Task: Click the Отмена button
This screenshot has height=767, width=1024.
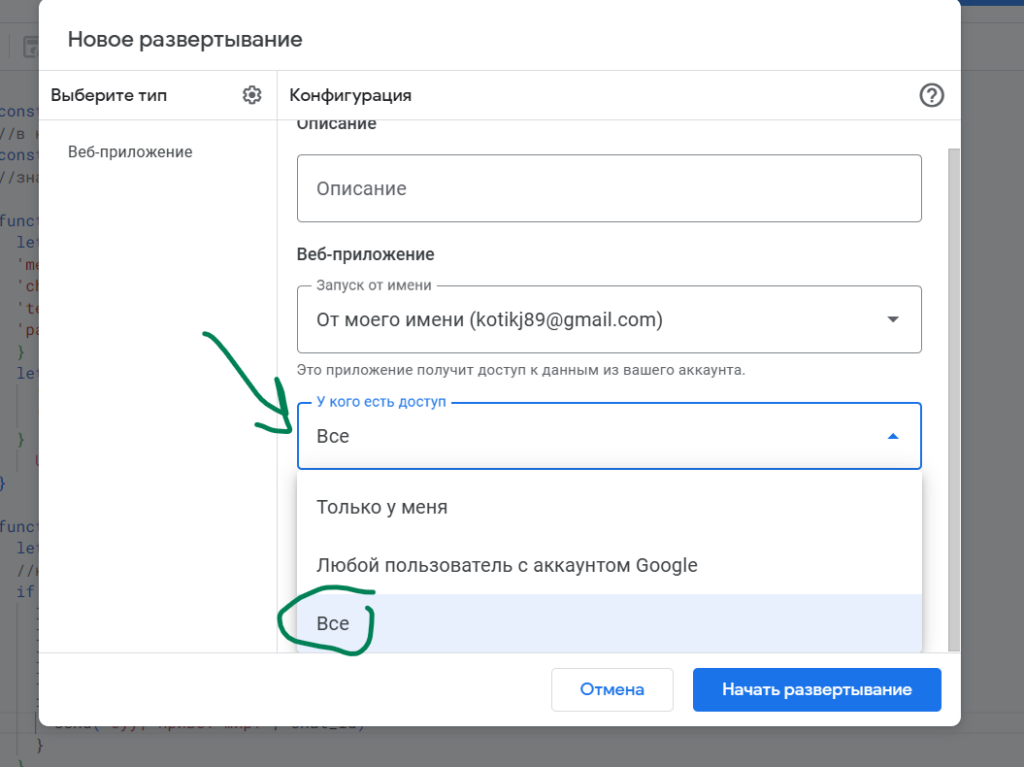Action: [612, 689]
